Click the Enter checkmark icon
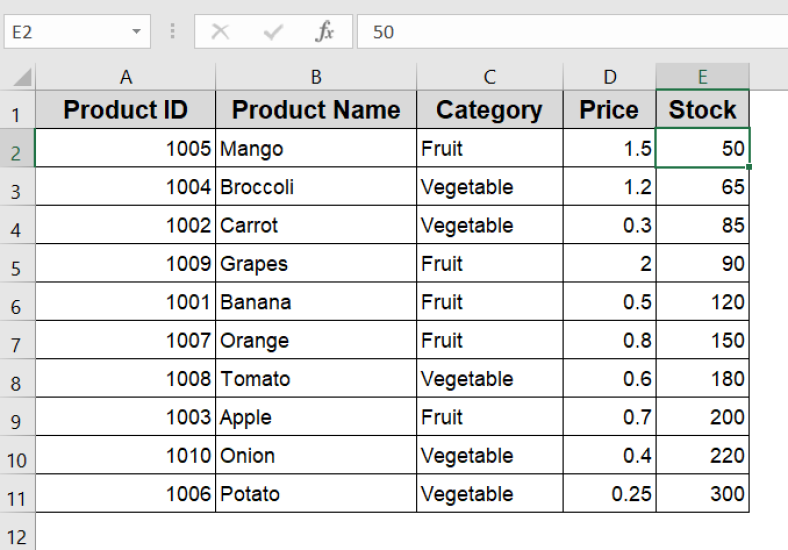The width and height of the screenshot is (788, 550). [x=273, y=32]
